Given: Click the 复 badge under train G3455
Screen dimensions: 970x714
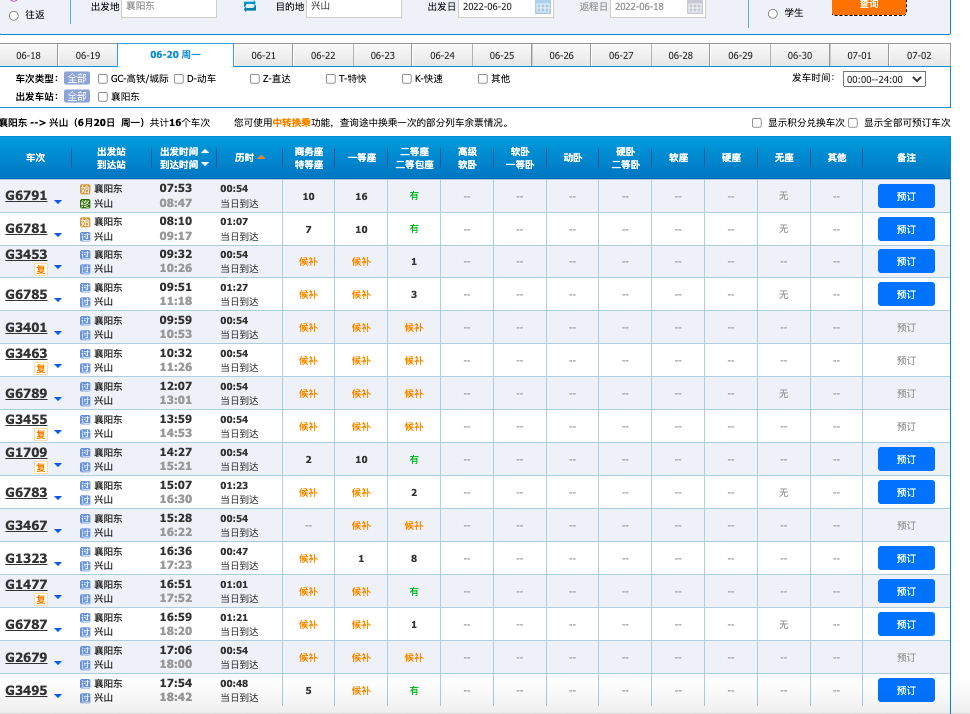Looking at the screenshot, I should 41,434.
